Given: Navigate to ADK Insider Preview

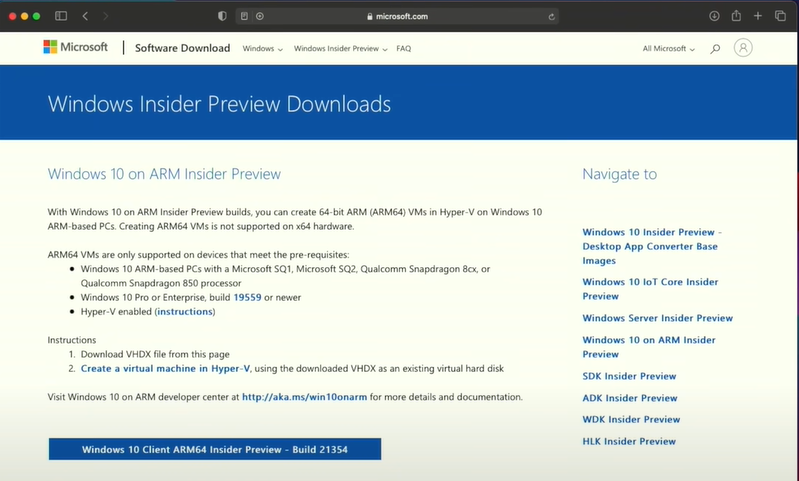Looking at the screenshot, I should point(630,398).
